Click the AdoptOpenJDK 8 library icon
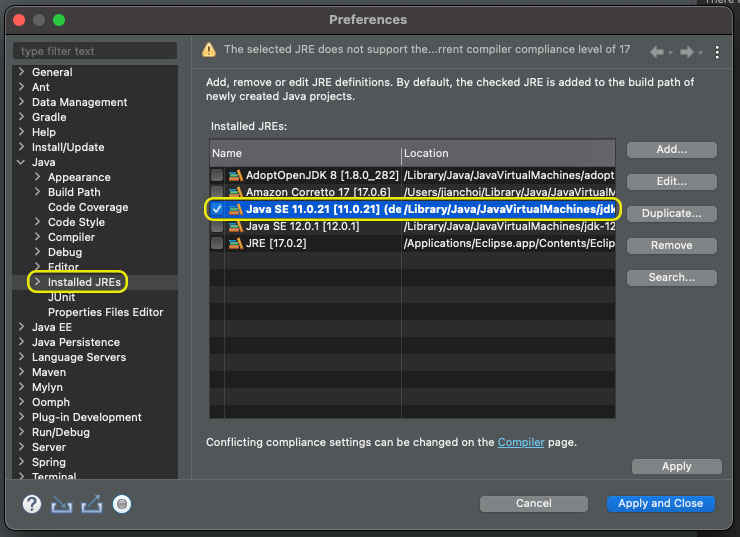The image size is (740, 537). pyautogui.click(x=235, y=176)
